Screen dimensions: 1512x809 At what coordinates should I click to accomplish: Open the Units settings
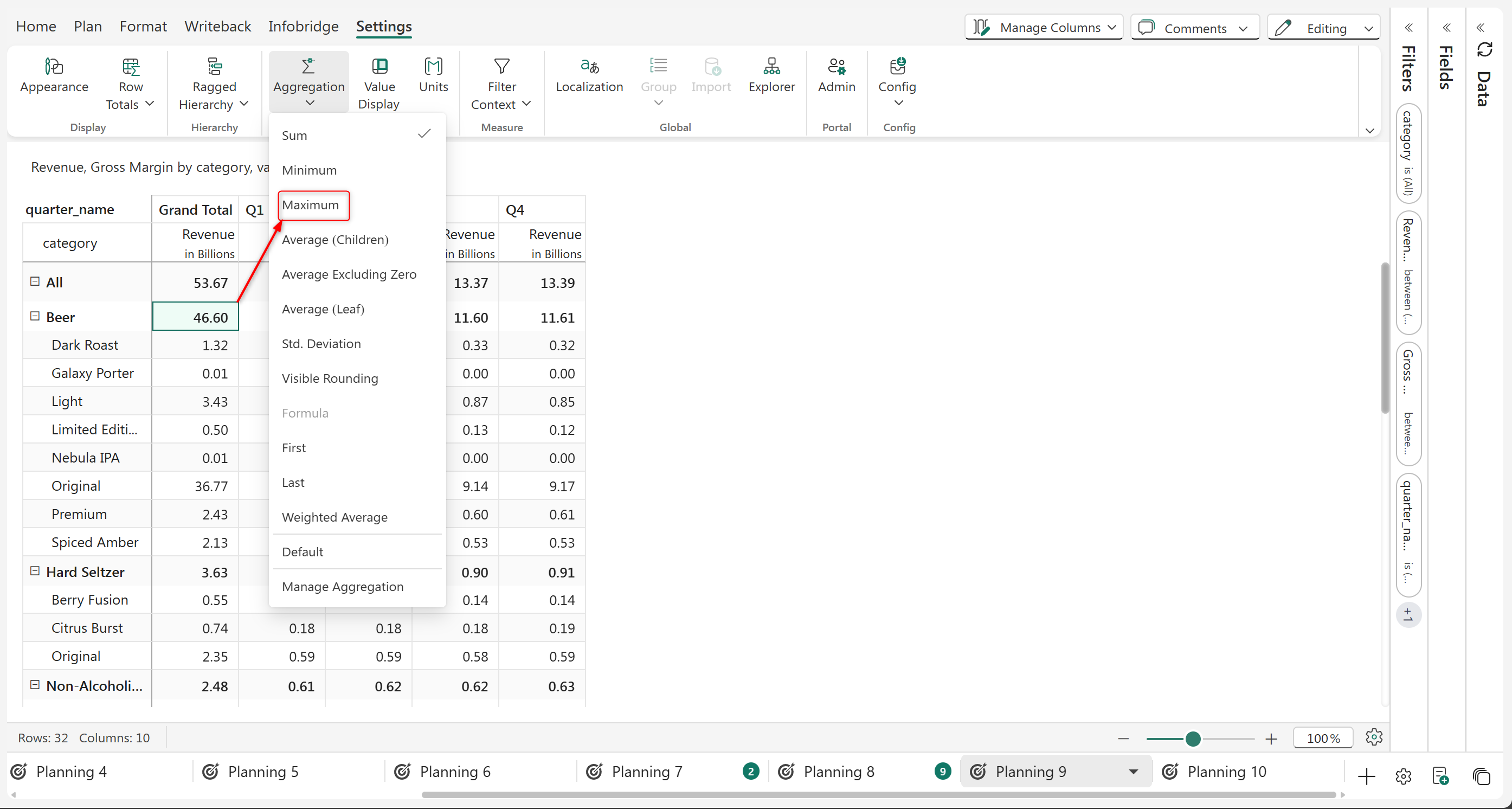click(x=433, y=67)
